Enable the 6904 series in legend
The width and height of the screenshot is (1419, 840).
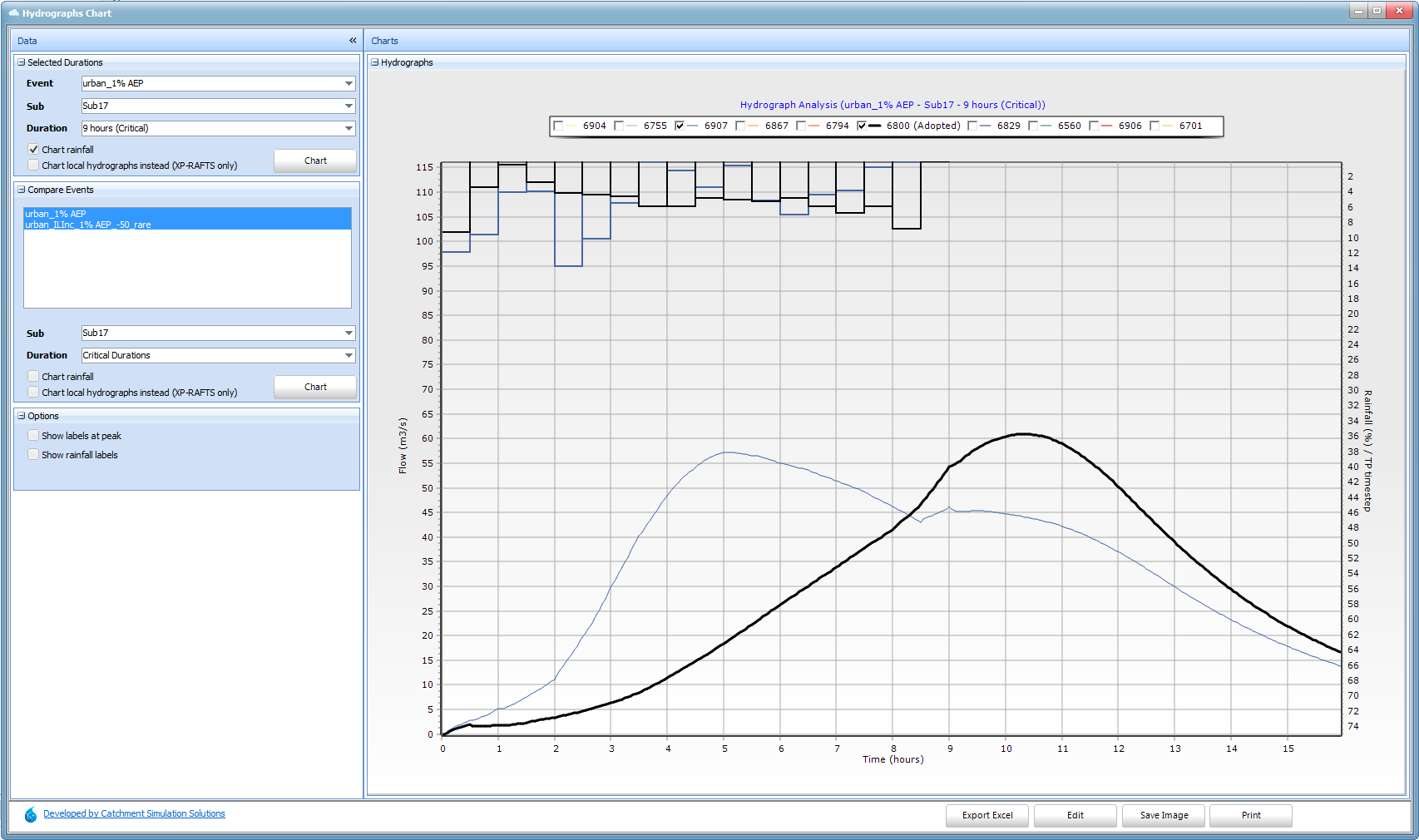tap(558, 126)
